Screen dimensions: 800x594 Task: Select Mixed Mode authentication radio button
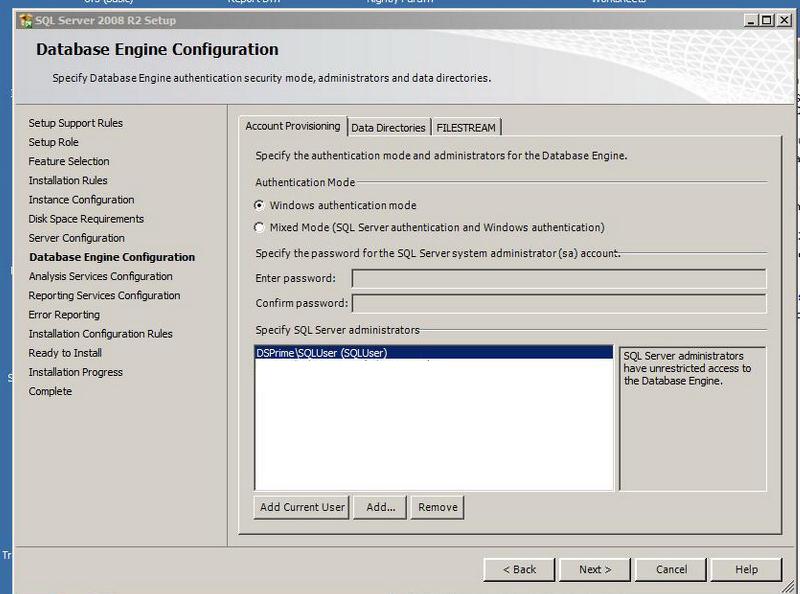point(259,227)
